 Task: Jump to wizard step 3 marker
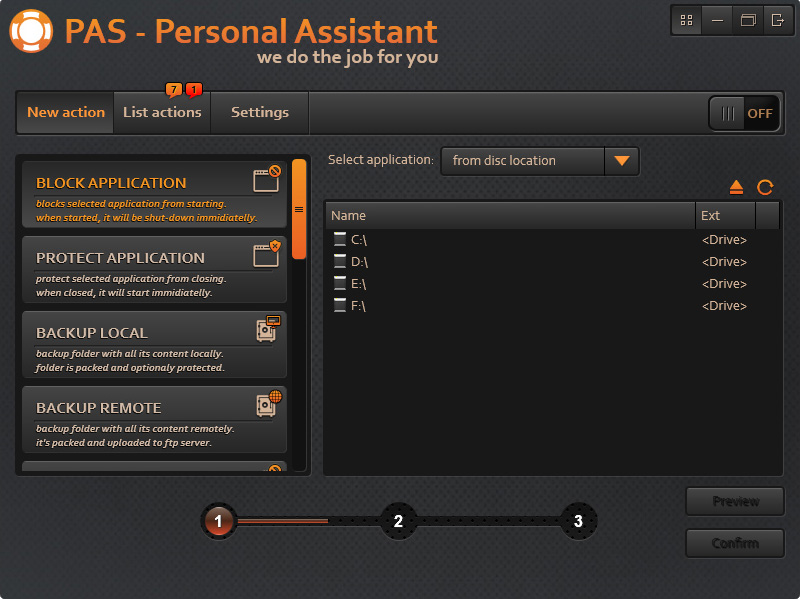578,521
